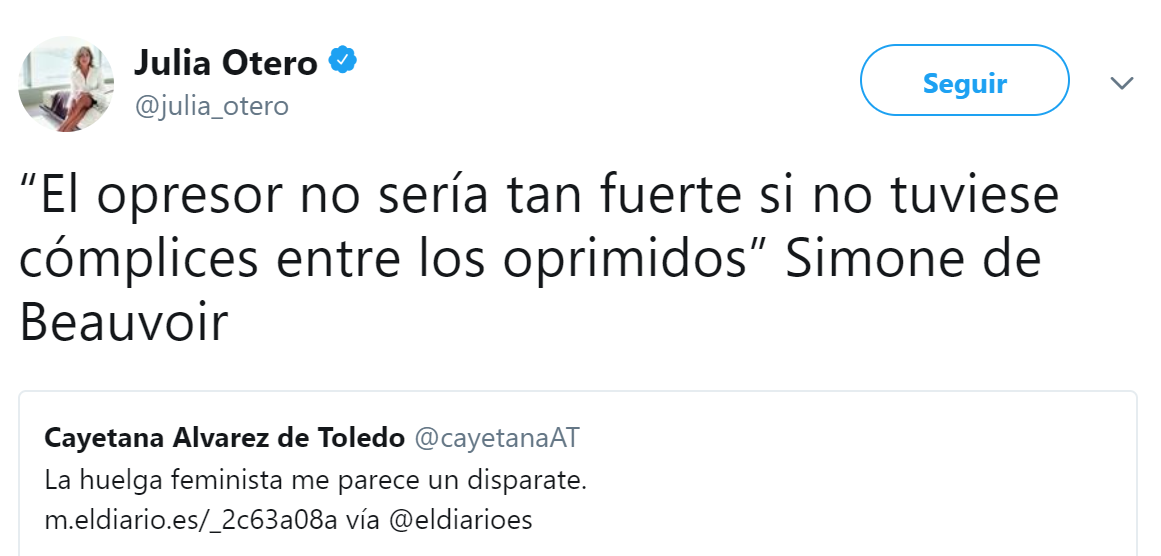Open Cayetana Alvarez de Toledo's name in the quoted tweet
This screenshot has width=1161, height=556.
tap(225, 438)
